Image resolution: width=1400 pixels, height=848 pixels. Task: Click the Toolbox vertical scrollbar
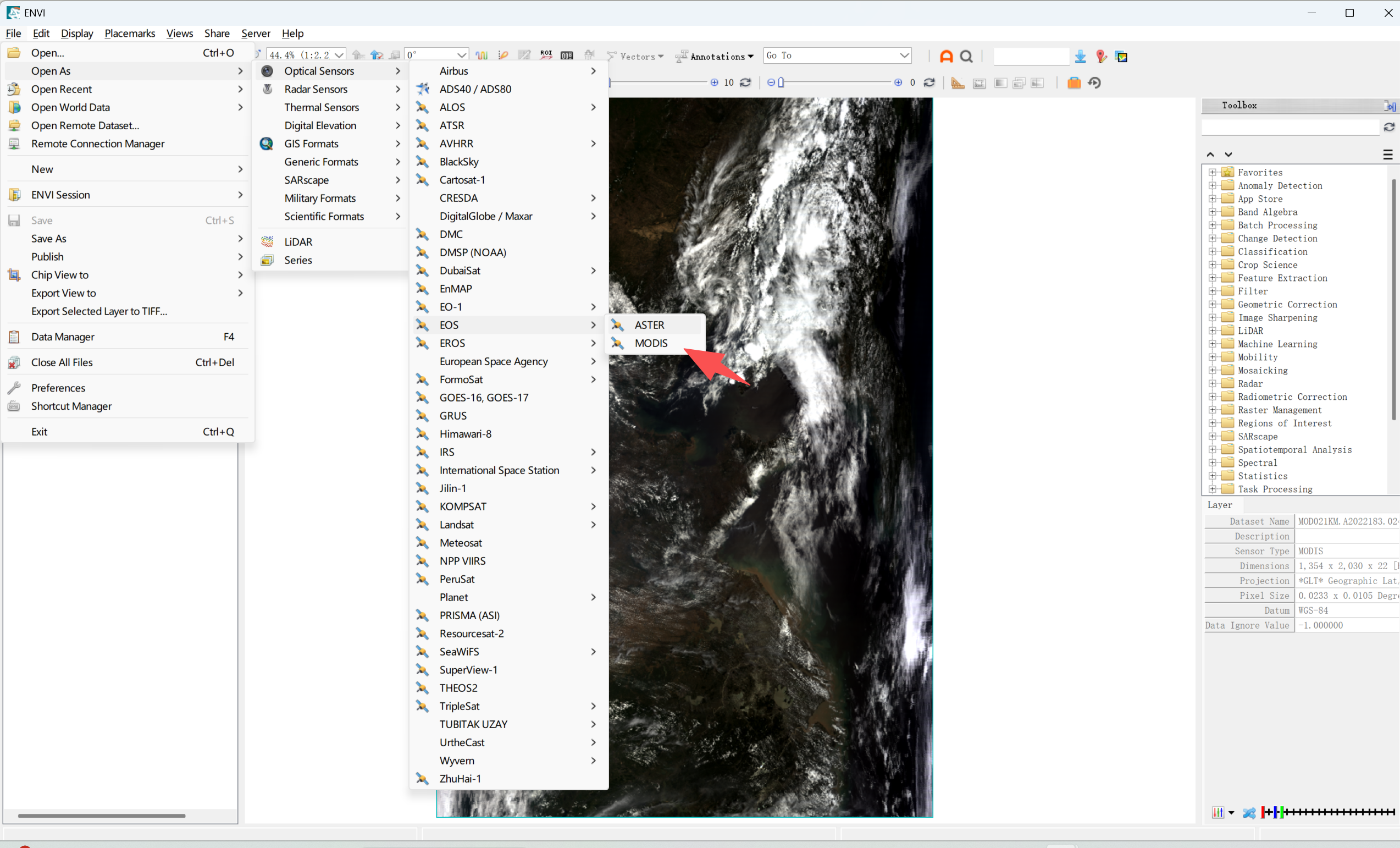click(x=1394, y=300)
